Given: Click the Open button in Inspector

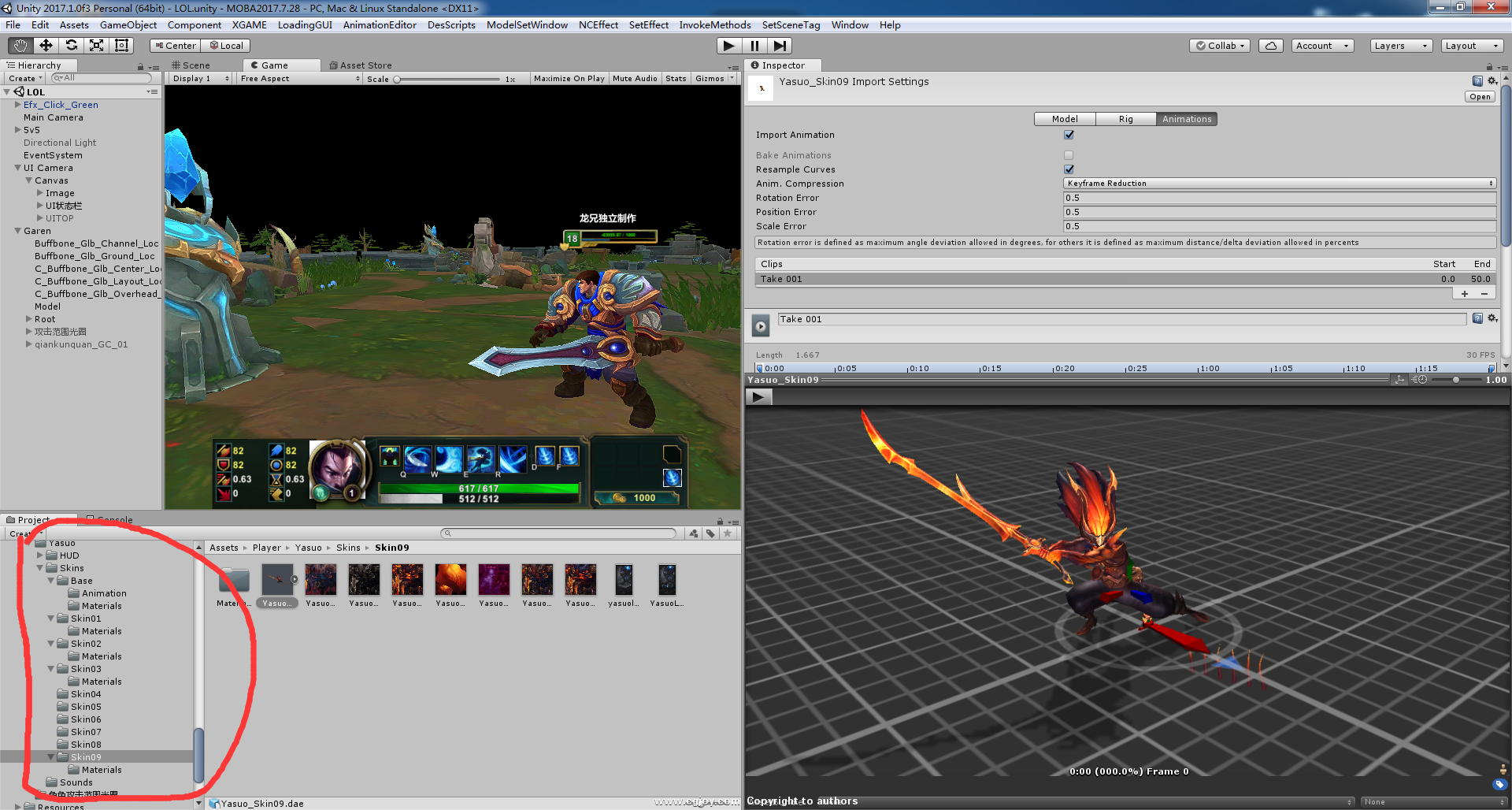Looking at the screenshot, I should click(1480, 97).
